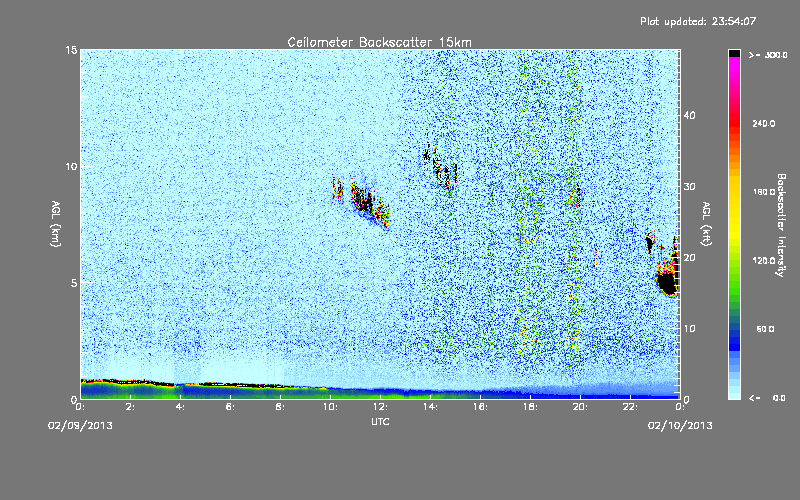Click the 'AGL (km)' left axis label

[56, 224]
